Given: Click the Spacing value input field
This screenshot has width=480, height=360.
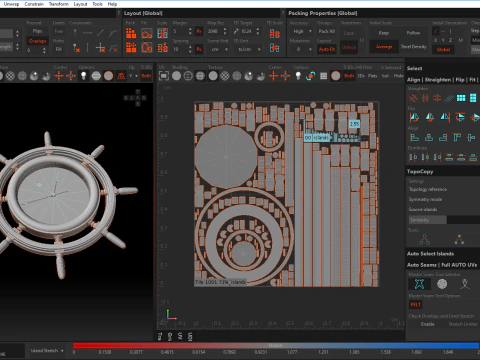Looking at the screenshot, I should [180, 49].
